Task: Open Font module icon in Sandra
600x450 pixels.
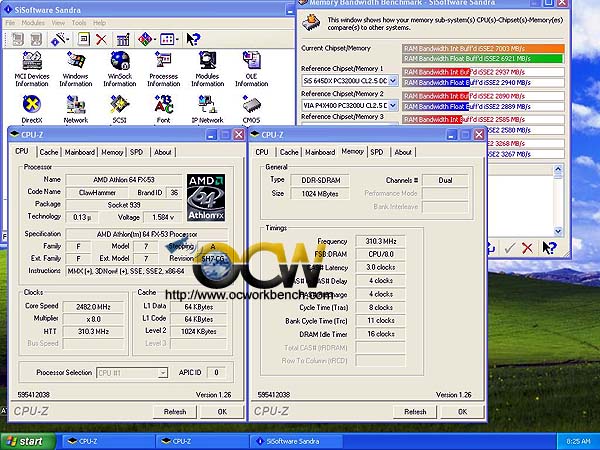Action: click(x=164, y=109)
